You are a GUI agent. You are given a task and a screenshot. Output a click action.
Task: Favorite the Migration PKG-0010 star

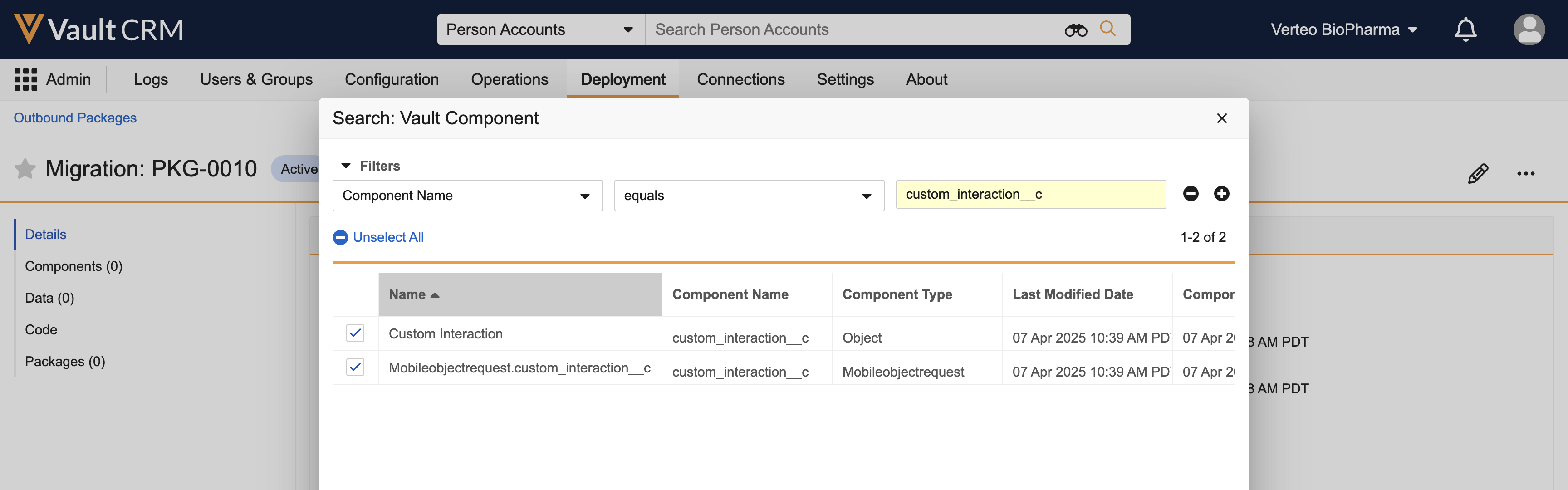click(x=25, y=169)
